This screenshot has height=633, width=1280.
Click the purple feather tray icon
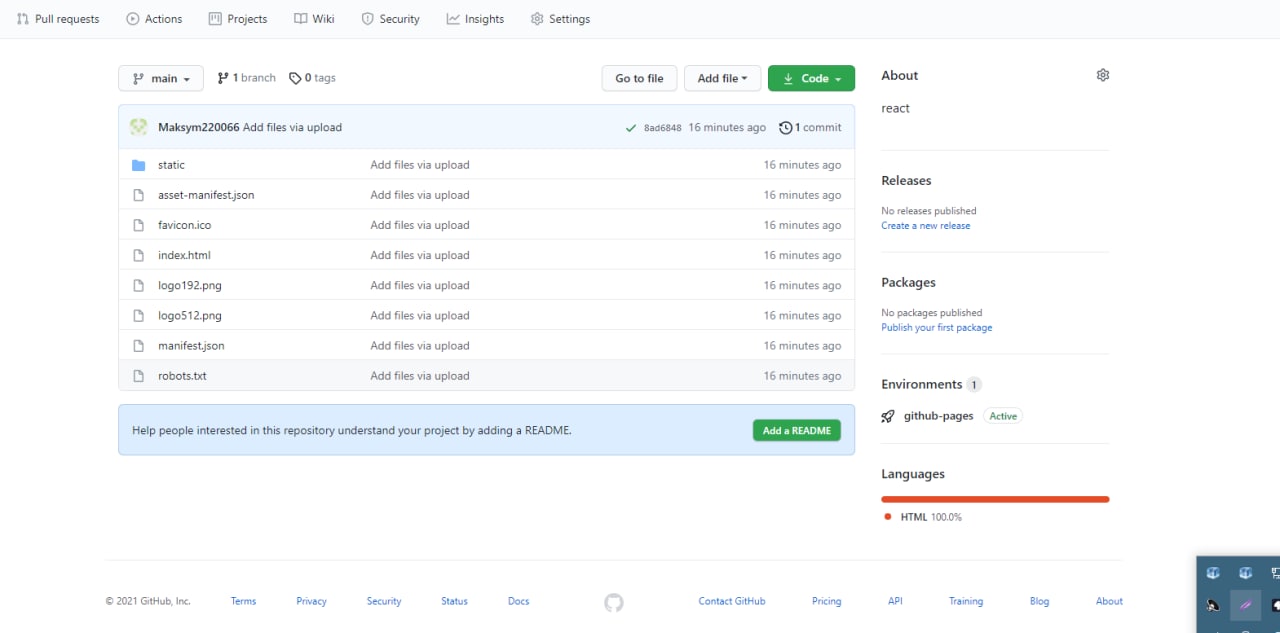(1245, 605)
